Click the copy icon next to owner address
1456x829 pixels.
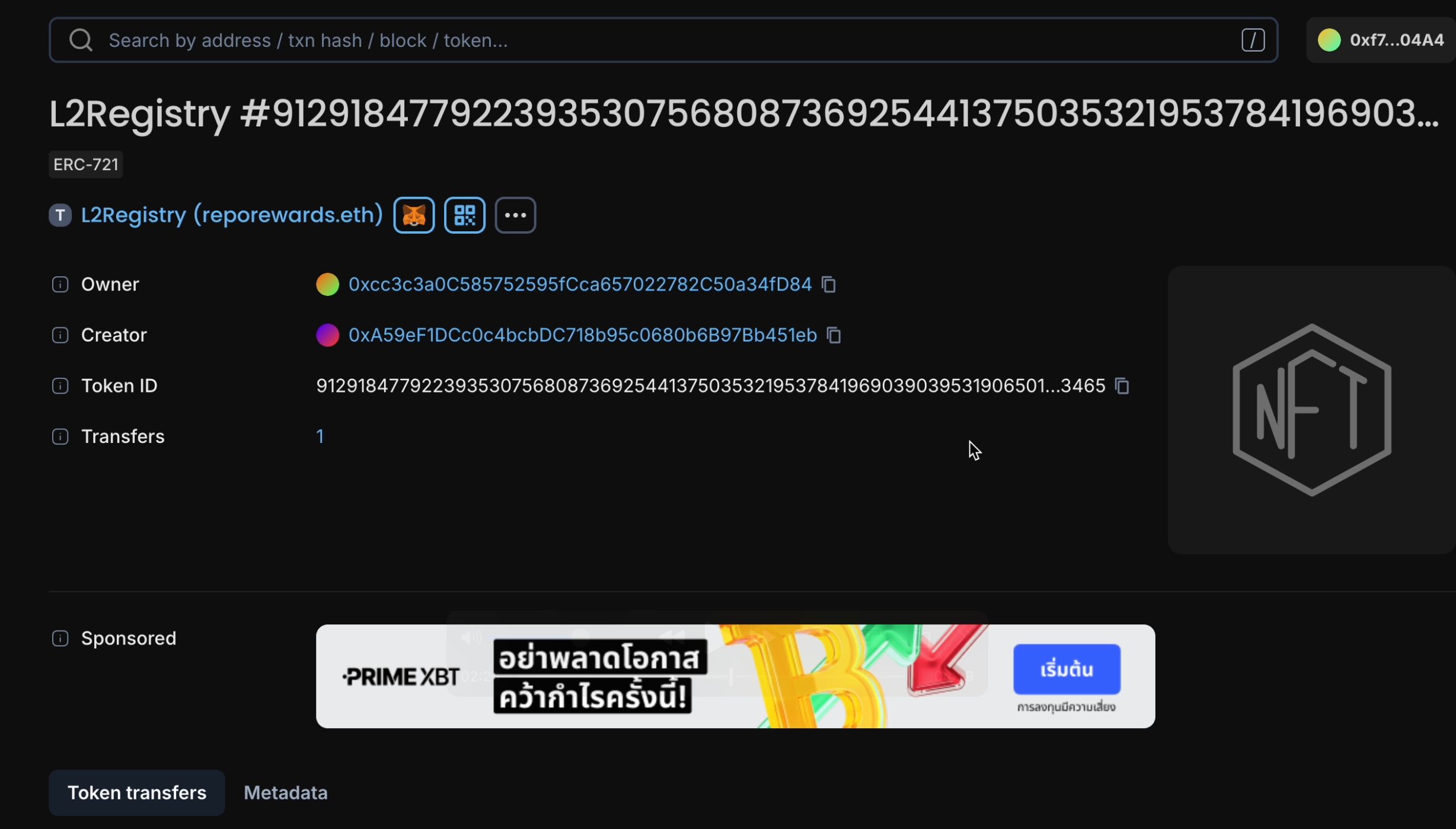[x=828, y=283]
